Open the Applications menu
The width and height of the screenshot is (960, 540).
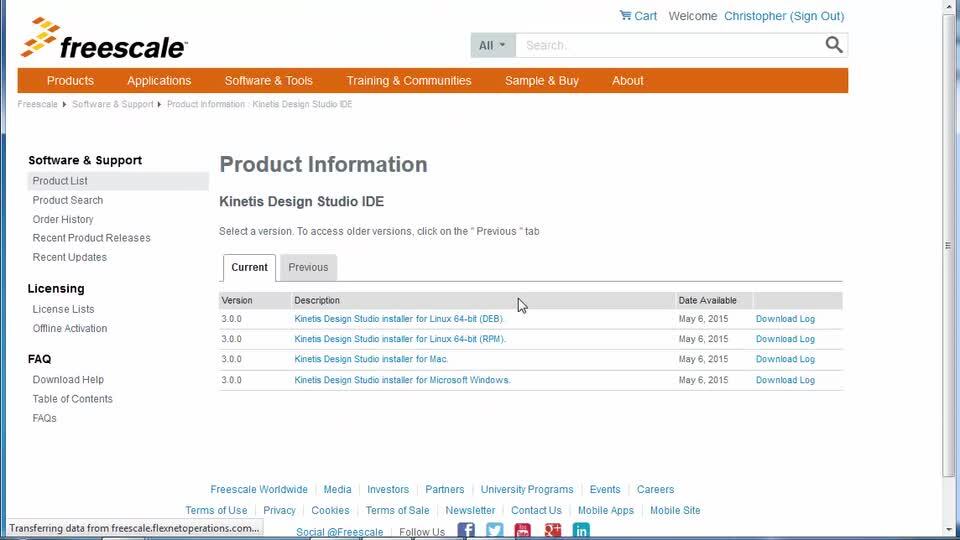[159, 81]
